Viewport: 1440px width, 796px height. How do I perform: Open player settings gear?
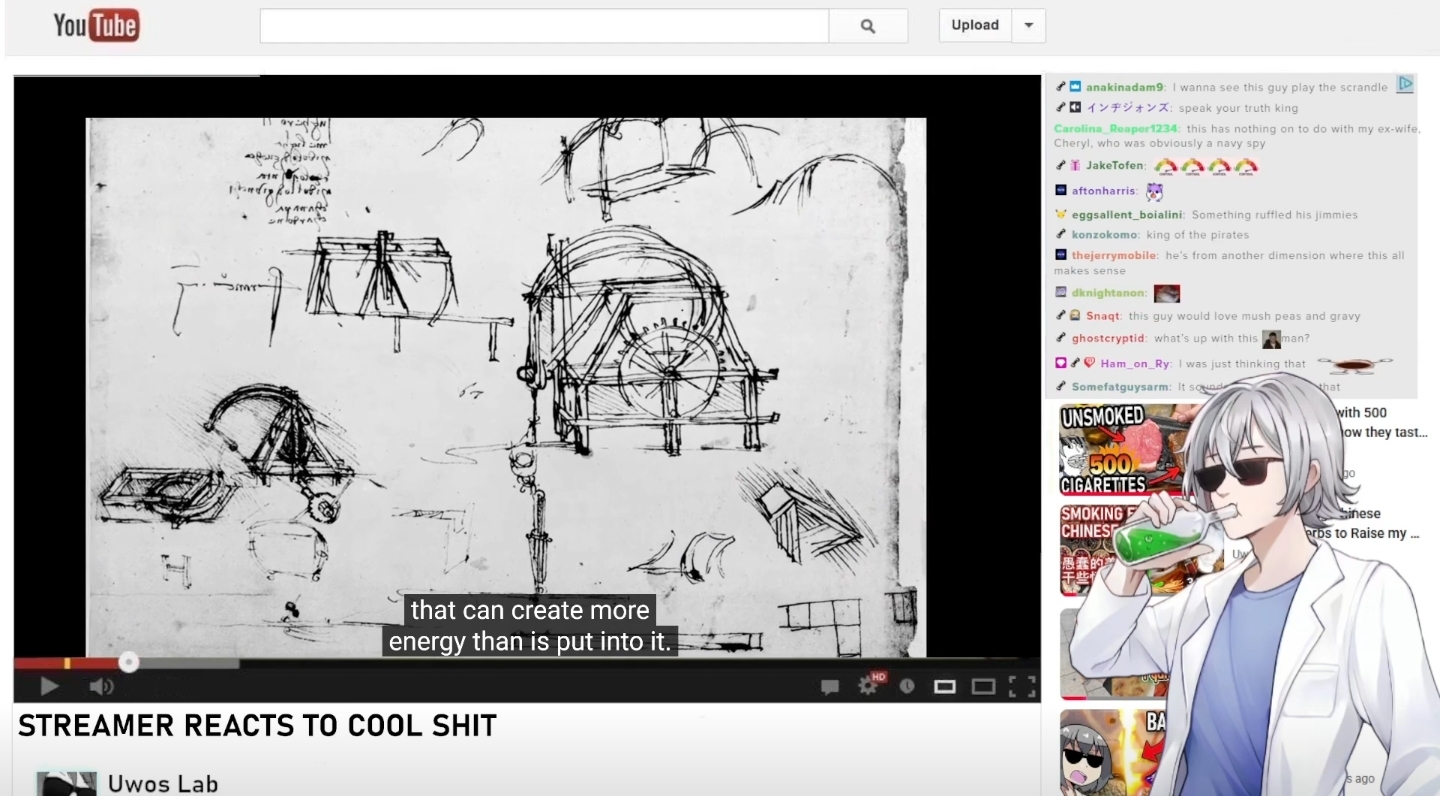pyautogui.click(x=868, y=686)
